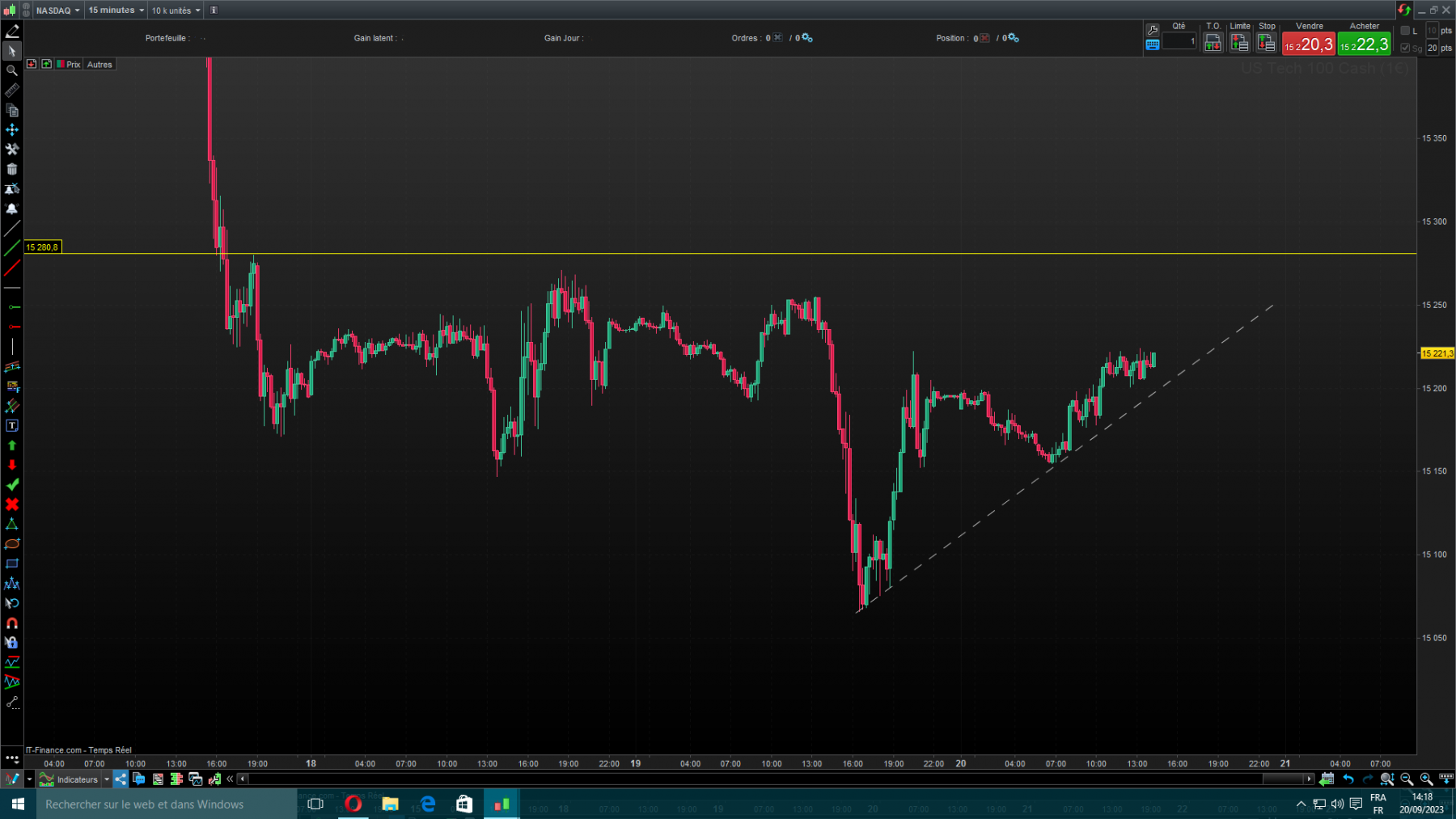Image resolution: width=1456 pixels, height=819 pixels.
Task: Click the Indicateurs button
Action: (x=70, y=779)
